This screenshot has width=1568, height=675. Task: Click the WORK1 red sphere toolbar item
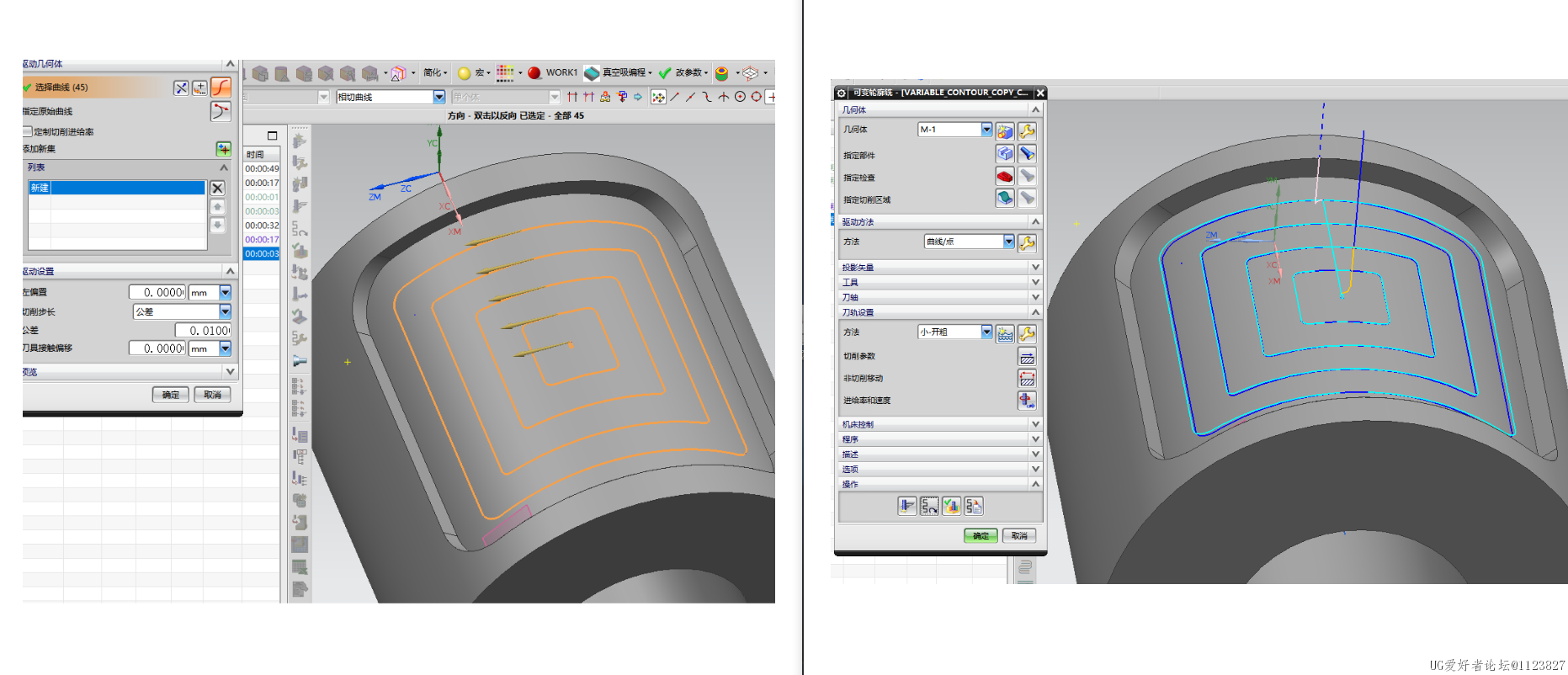coord(552,73)
